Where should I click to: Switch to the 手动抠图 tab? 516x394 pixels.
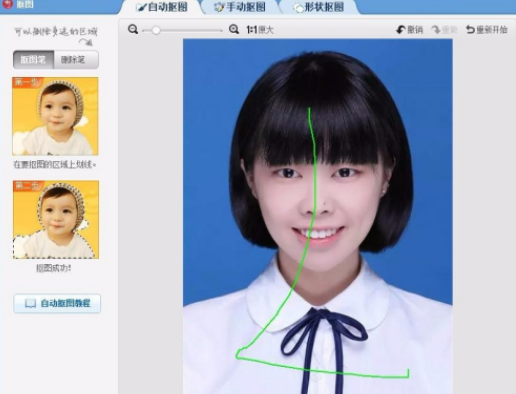pos(240,7)
